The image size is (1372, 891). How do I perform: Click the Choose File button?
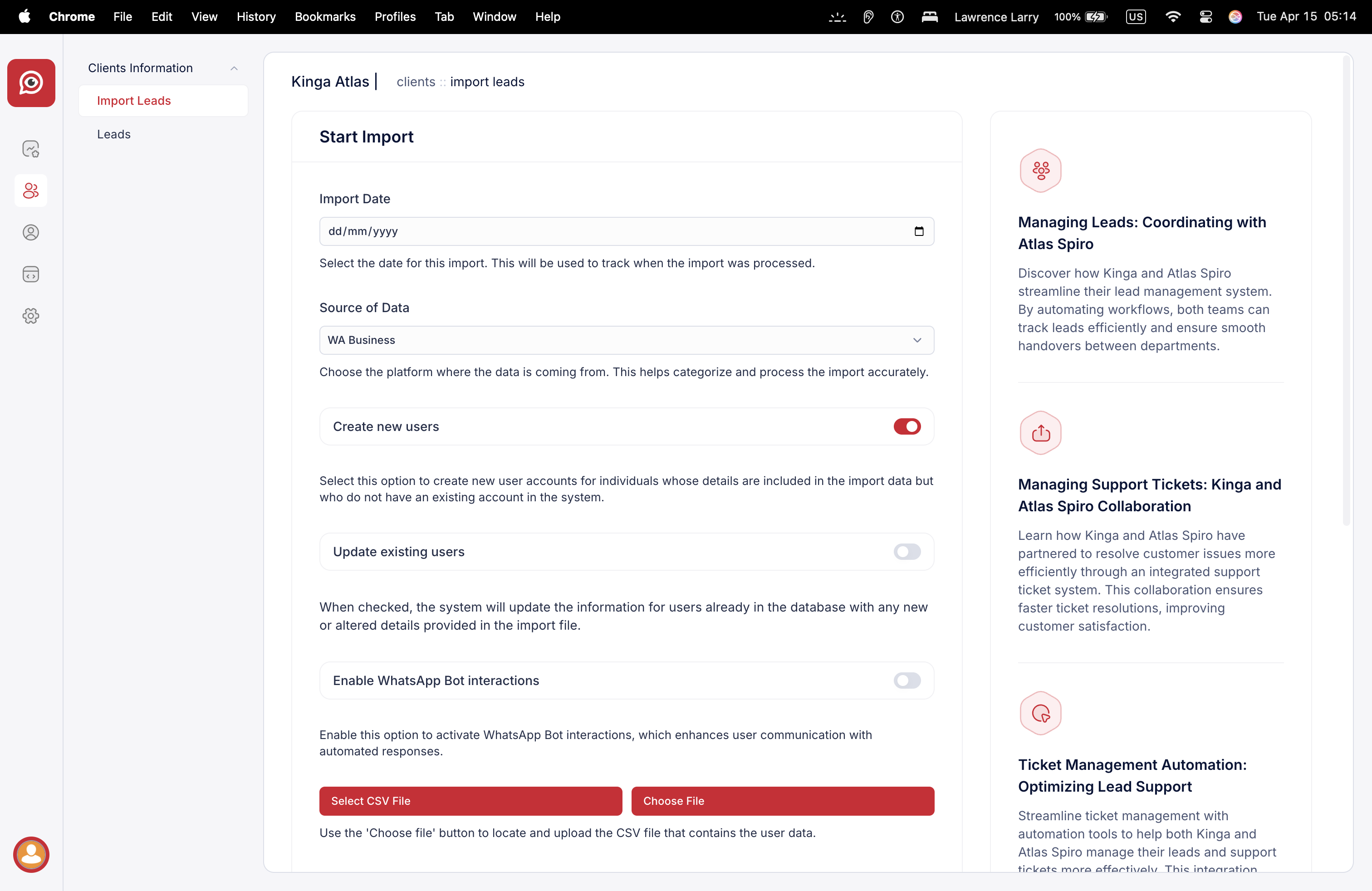(782, 801)
